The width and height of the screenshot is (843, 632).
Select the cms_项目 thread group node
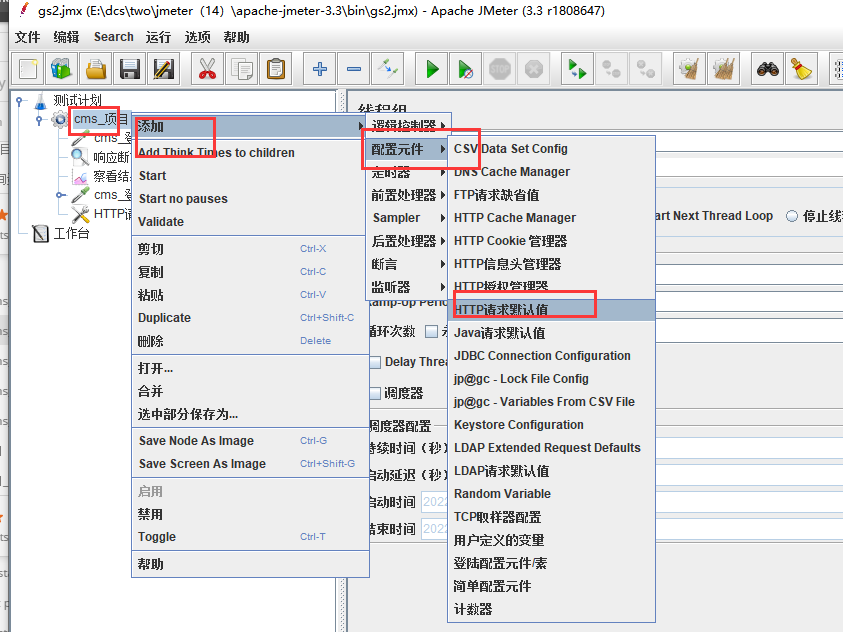pos(101,119)
